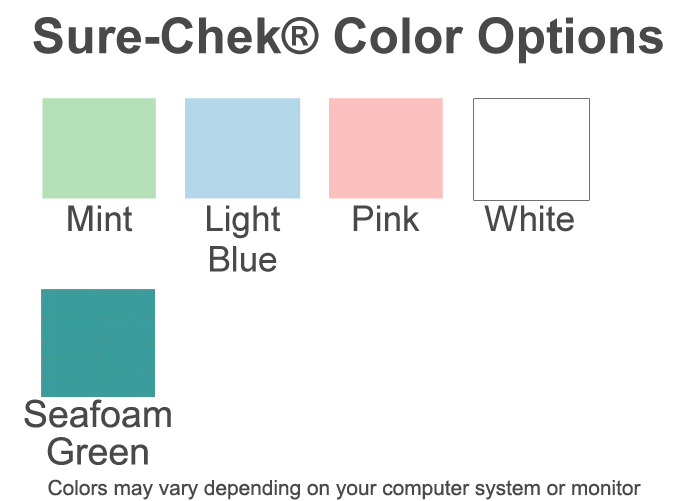Pick the Pink color swatch
The image size is (689, 501).
tap(386, 148)
